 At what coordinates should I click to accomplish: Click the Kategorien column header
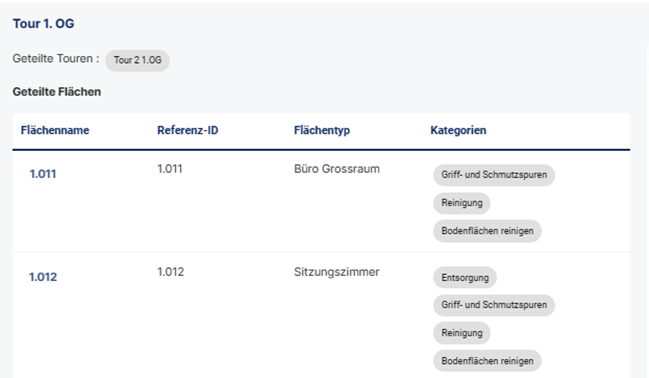coord(458,130)
